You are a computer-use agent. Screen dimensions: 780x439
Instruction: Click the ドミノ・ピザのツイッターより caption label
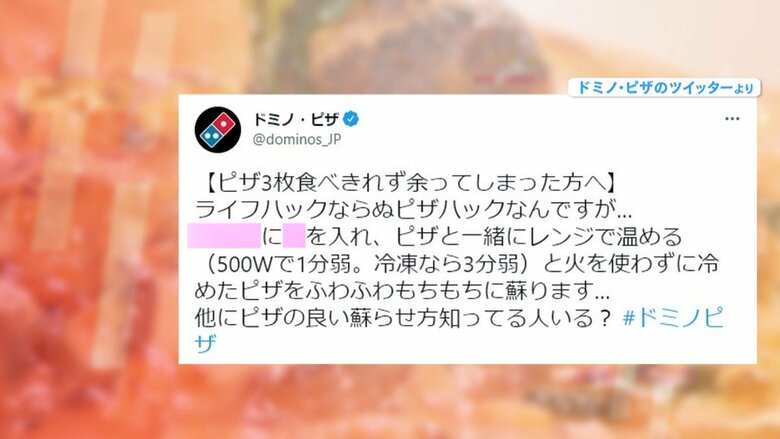(664, 88)
